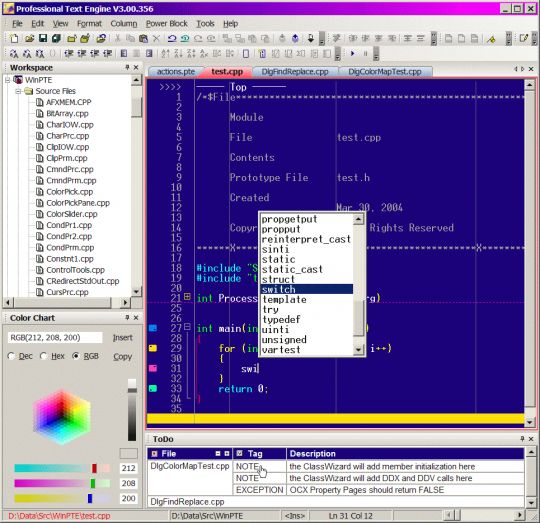Click the blue bookmark marker on line 27
540x523 pixels.
pos(153,328)
